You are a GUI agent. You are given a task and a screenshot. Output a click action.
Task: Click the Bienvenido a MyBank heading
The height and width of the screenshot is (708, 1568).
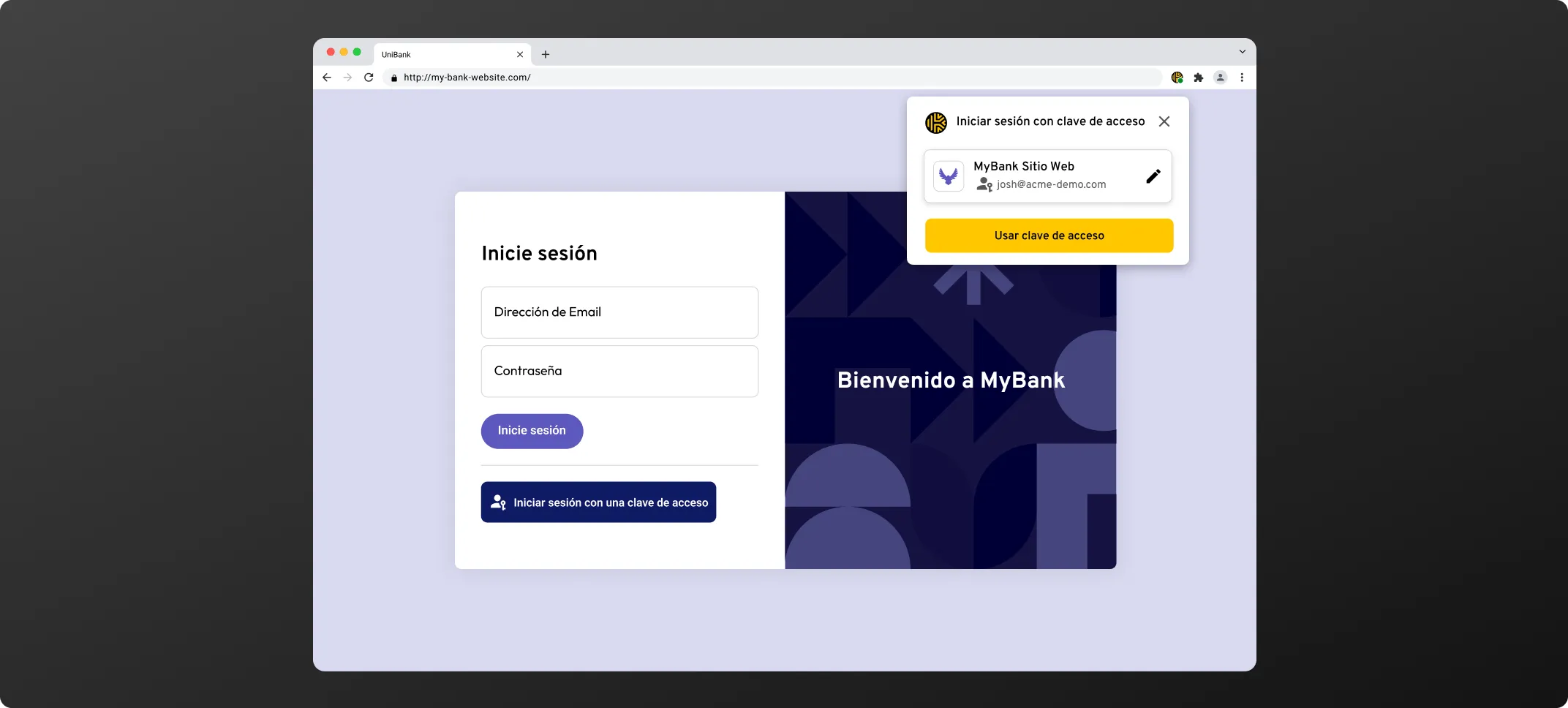[x=951, y=380]
